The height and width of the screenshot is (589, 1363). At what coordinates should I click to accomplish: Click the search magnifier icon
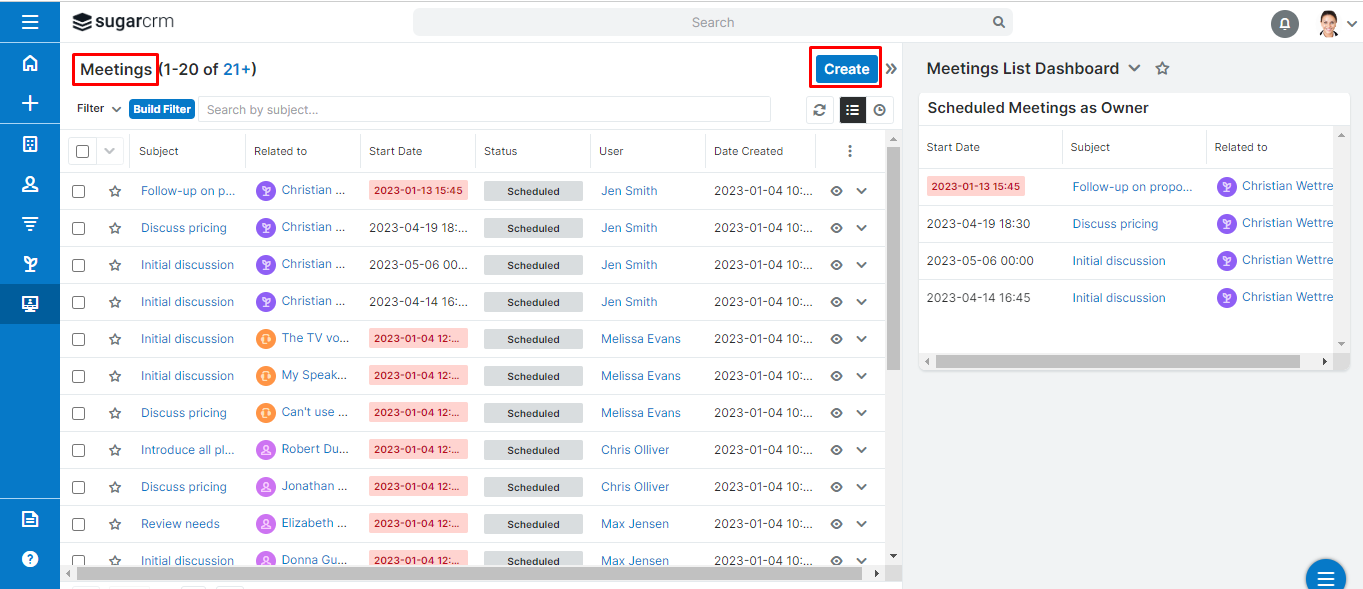[998, 22]
